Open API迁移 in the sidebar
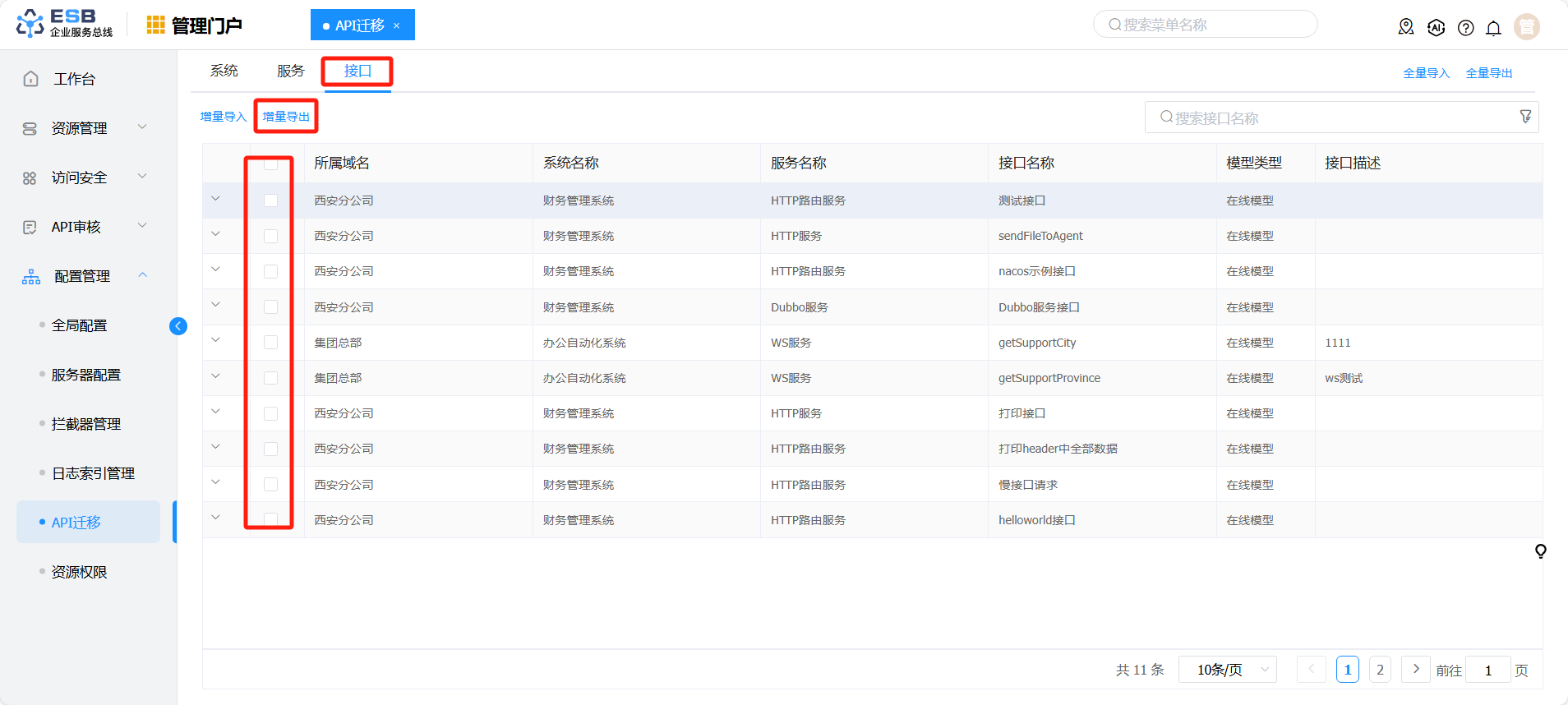This screenshot has width=1568, height=705. (76, 523)
